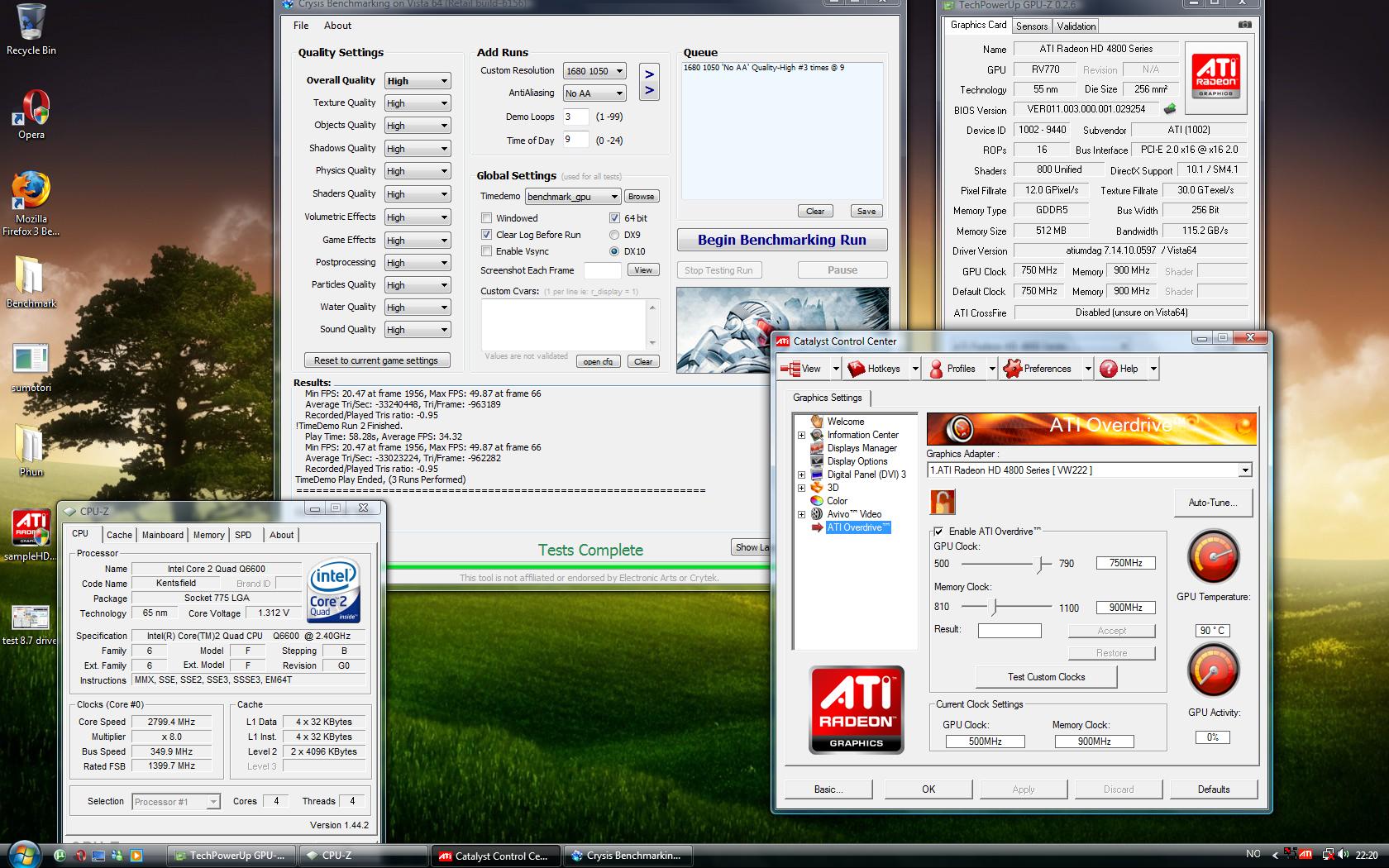Switch to the Mainboard tab in CPU-Z
The width and height of the screenshot is (1389, 868).
(x=163, y=535)
